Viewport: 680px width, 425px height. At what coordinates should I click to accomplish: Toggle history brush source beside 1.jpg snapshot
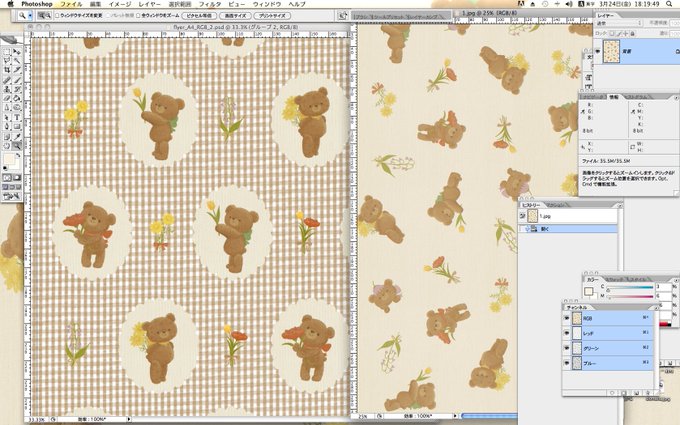pos(522,216)
